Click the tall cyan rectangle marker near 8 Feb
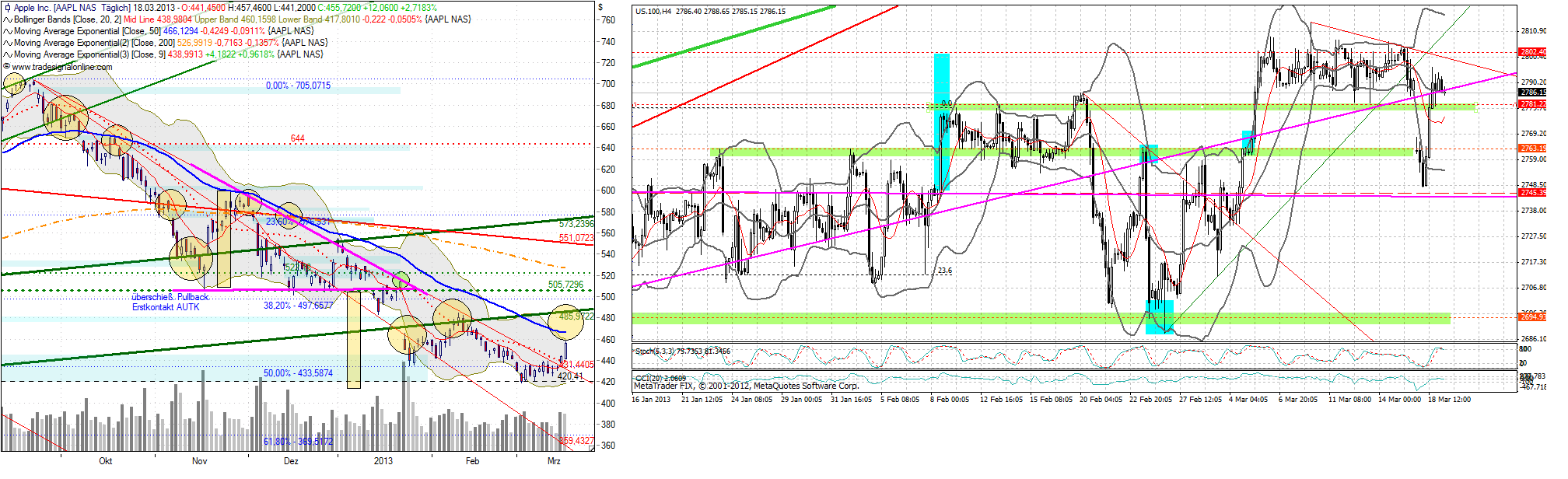The width and height of the screenshot is (1568, 479). point(941,122)
